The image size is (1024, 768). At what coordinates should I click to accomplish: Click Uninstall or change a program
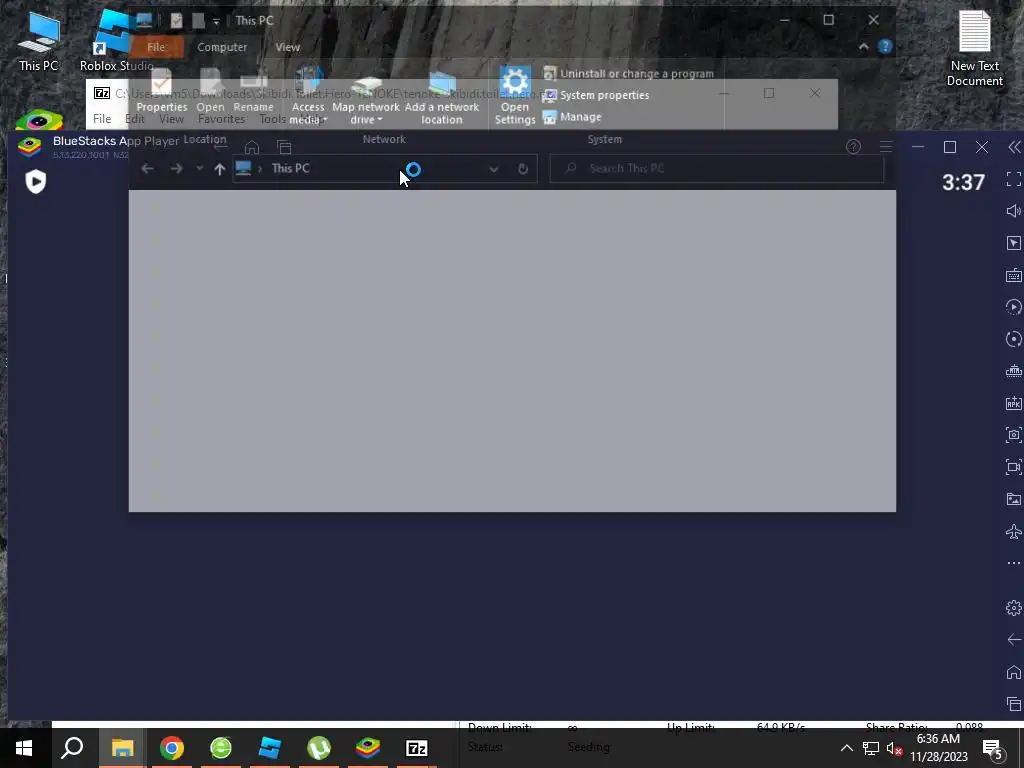(628, 74)
